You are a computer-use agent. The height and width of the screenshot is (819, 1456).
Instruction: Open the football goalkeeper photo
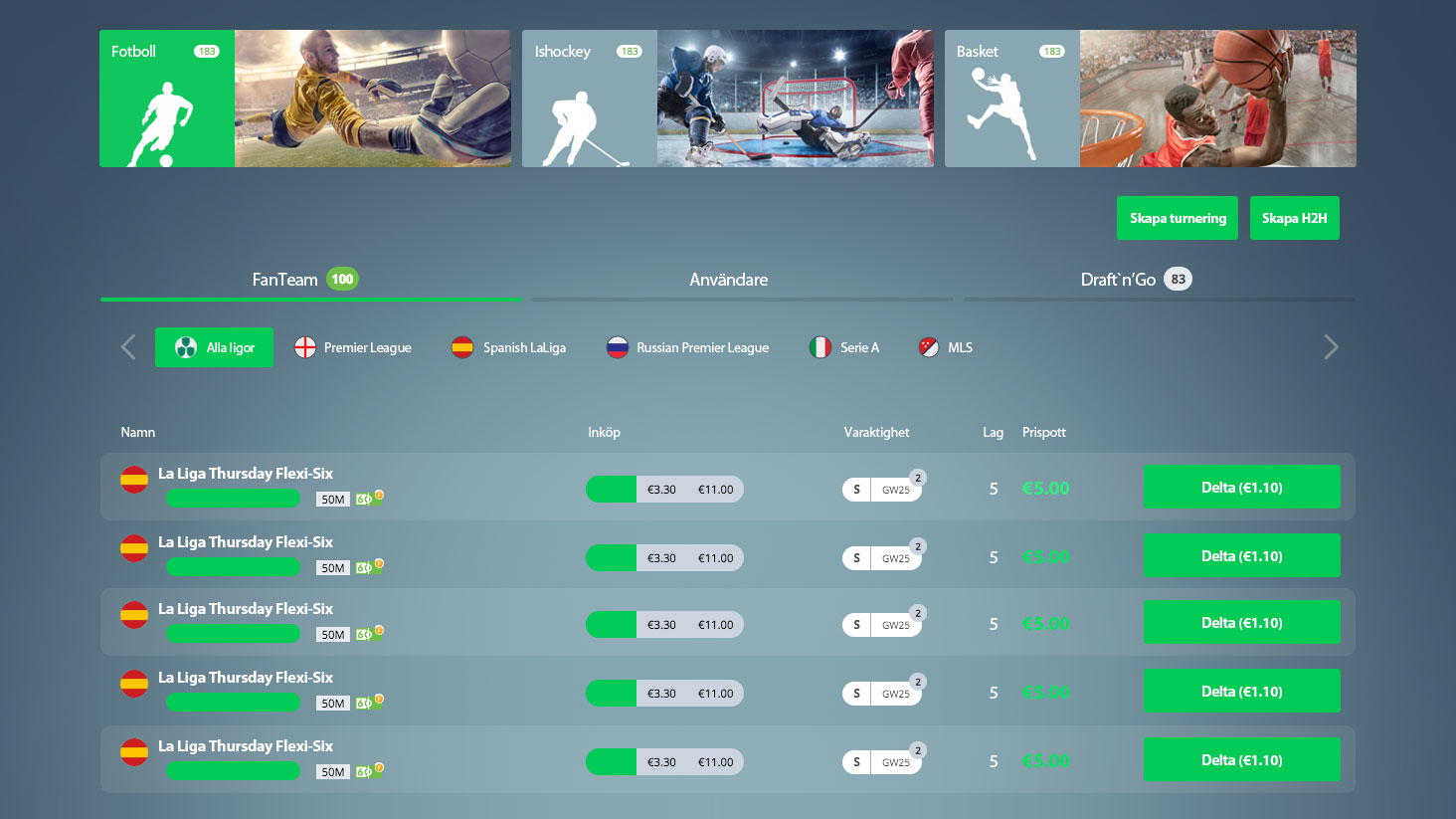[373, 99]
